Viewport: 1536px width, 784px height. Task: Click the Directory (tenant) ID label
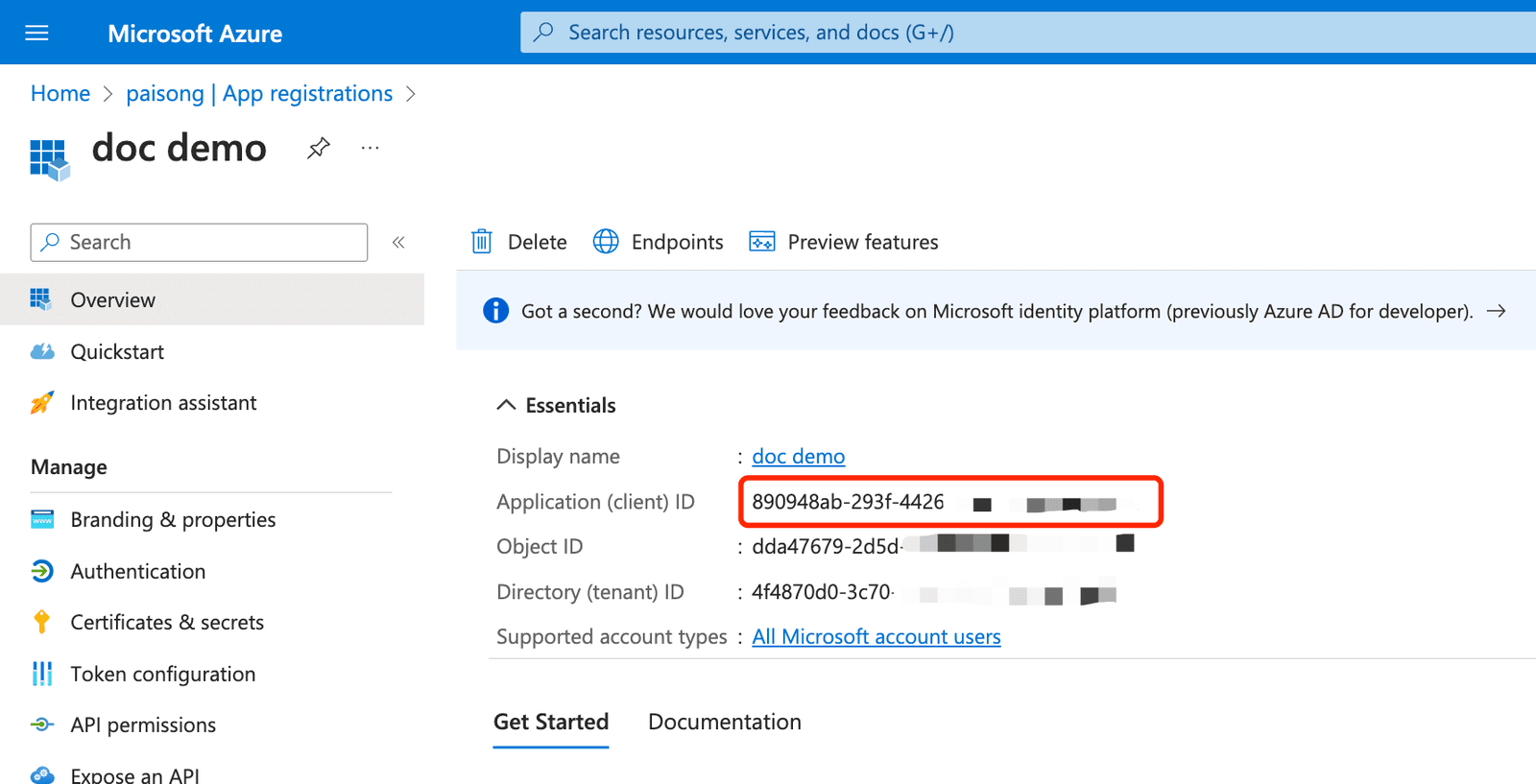[590, 592]
